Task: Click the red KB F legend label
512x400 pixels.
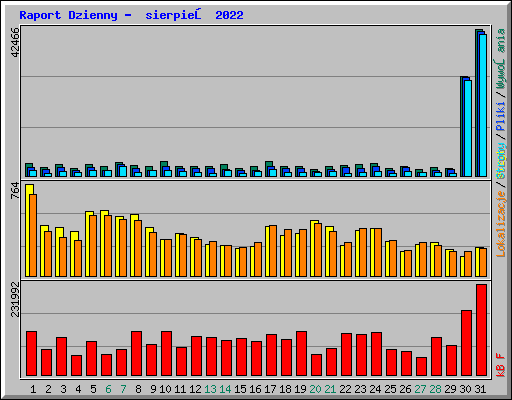Action: 501,365
